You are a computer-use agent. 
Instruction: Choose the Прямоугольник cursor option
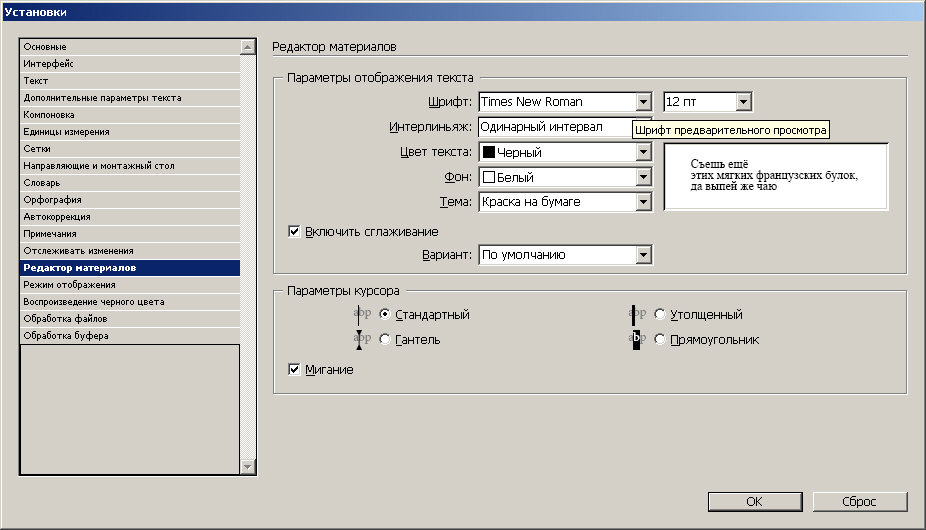[x=660, y=340]
